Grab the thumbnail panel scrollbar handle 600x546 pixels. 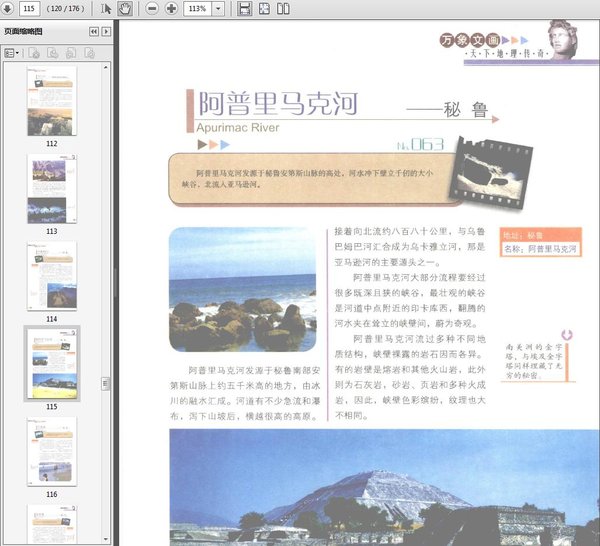[x=106, y=384]
